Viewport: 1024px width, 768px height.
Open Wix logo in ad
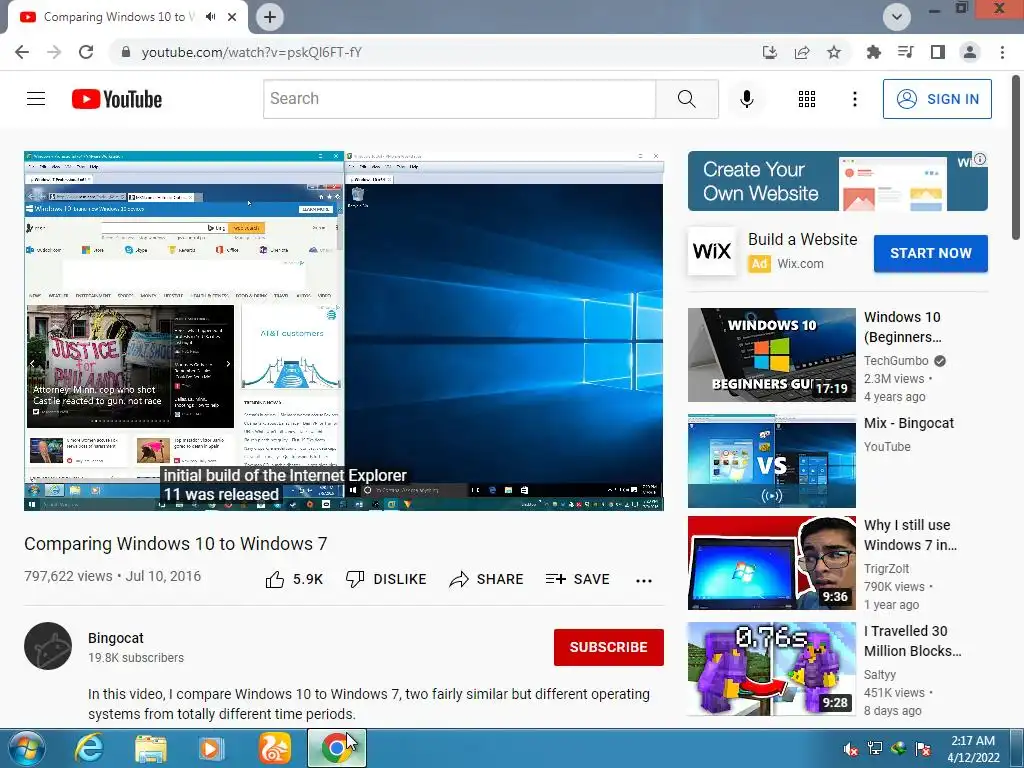712,251
